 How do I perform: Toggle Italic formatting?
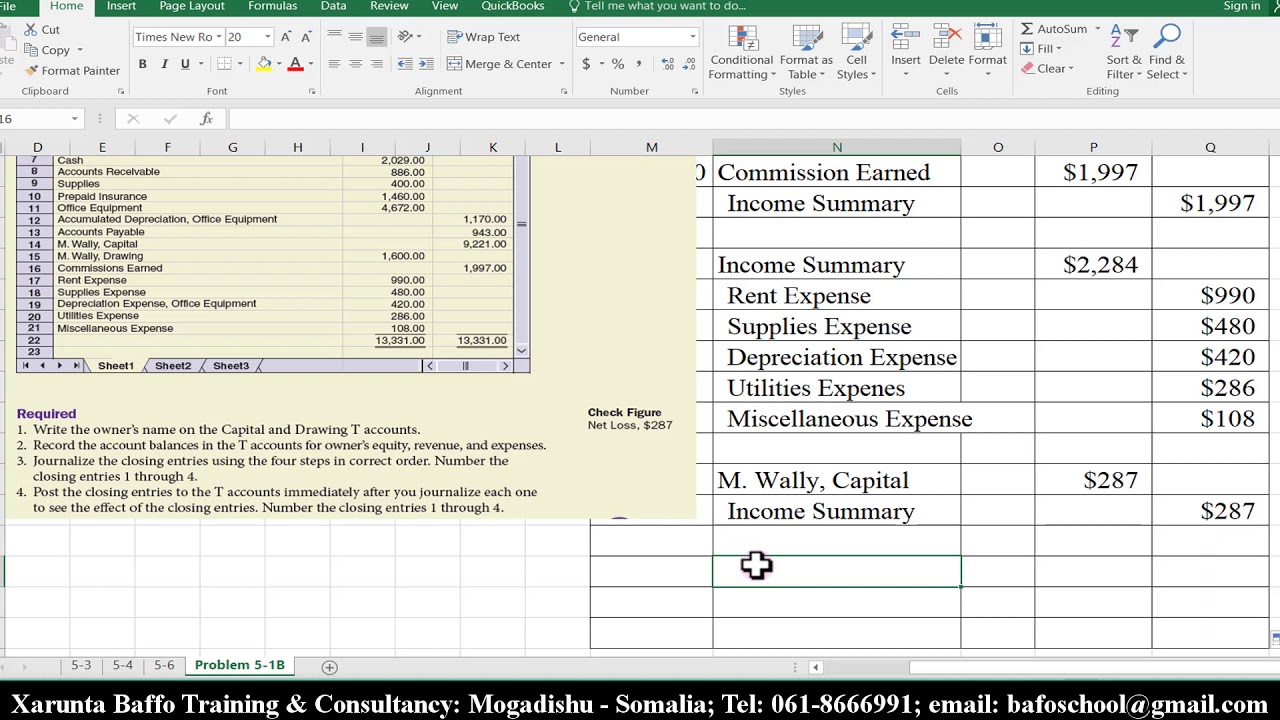coord(164,64)
